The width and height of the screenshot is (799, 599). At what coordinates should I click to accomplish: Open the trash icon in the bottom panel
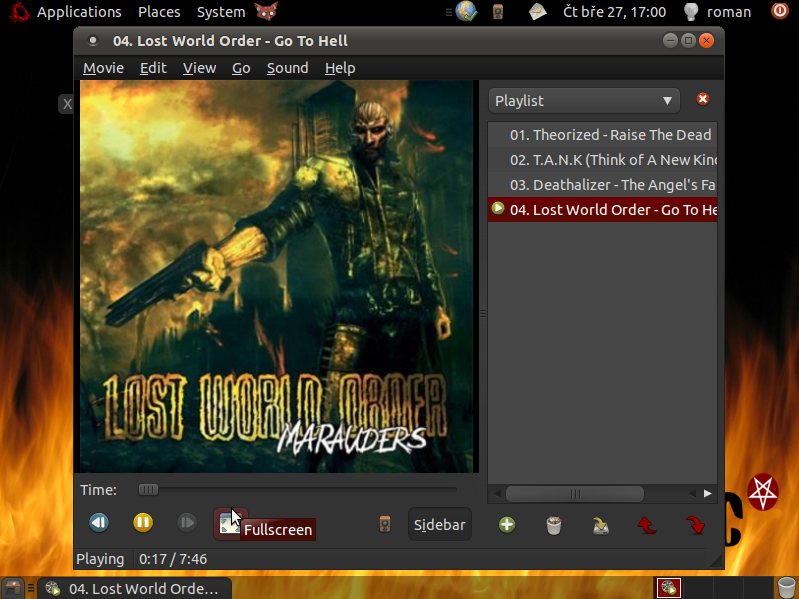coord(787,588)
